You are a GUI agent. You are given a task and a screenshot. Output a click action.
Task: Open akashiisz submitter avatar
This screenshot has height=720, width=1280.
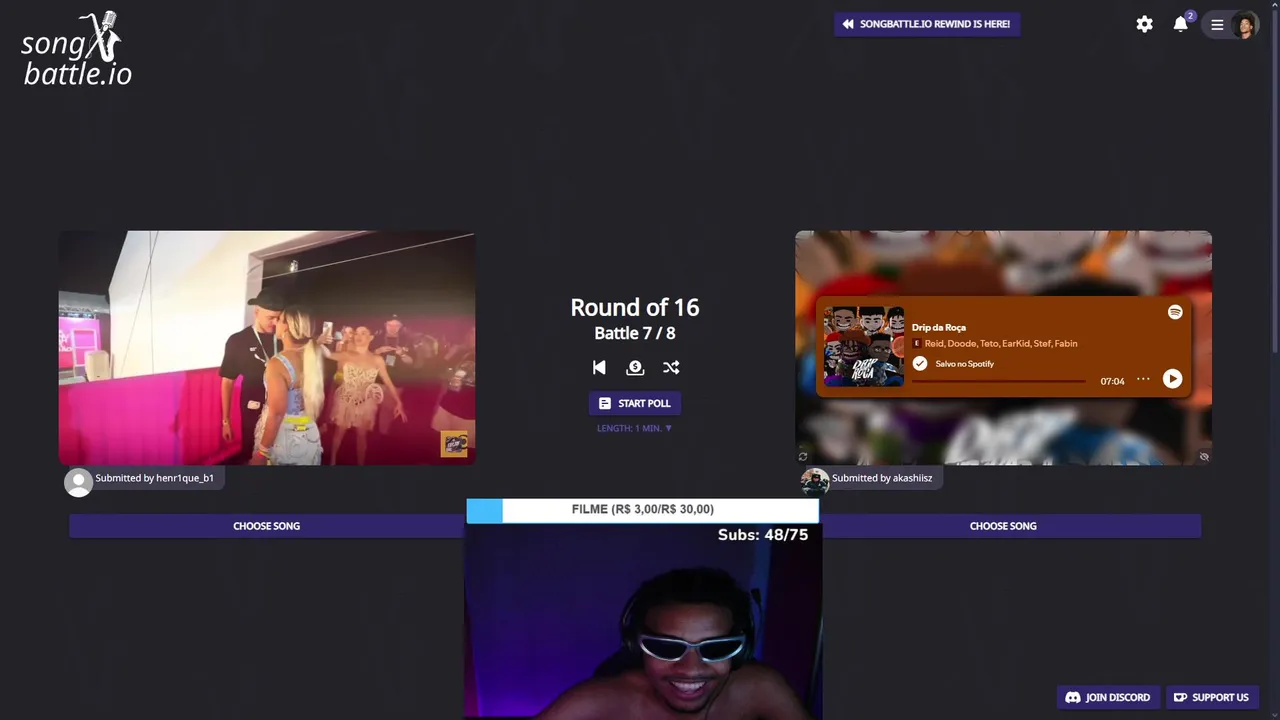[815, 481]
